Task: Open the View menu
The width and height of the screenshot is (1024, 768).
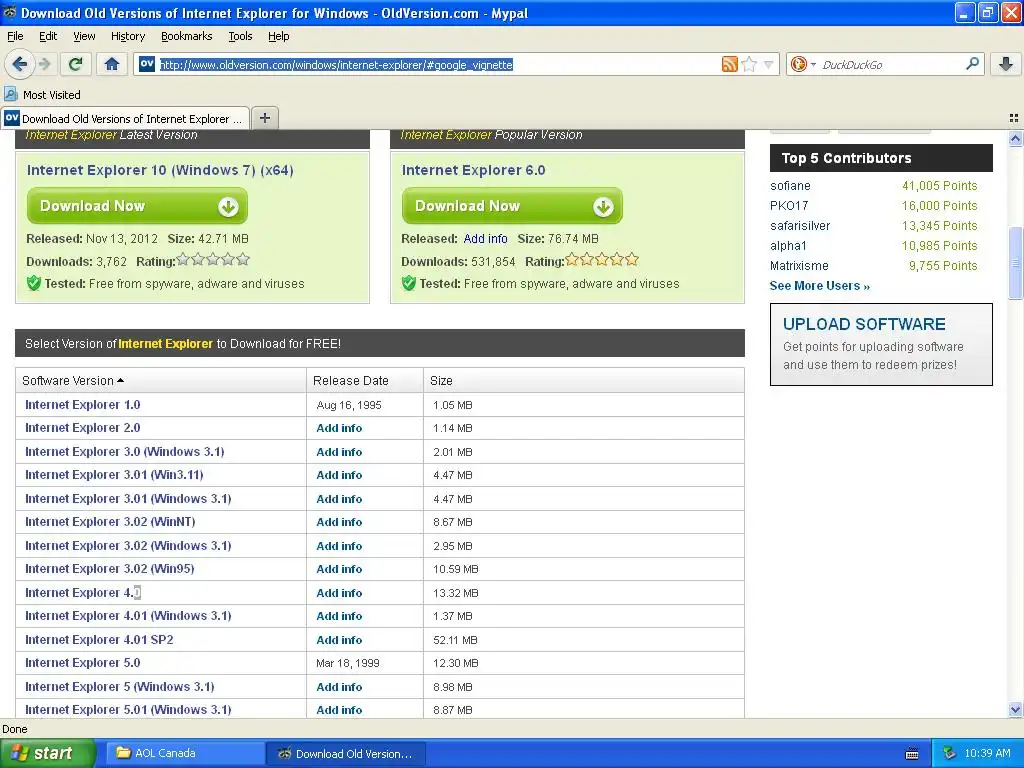Action: [84, 36]
